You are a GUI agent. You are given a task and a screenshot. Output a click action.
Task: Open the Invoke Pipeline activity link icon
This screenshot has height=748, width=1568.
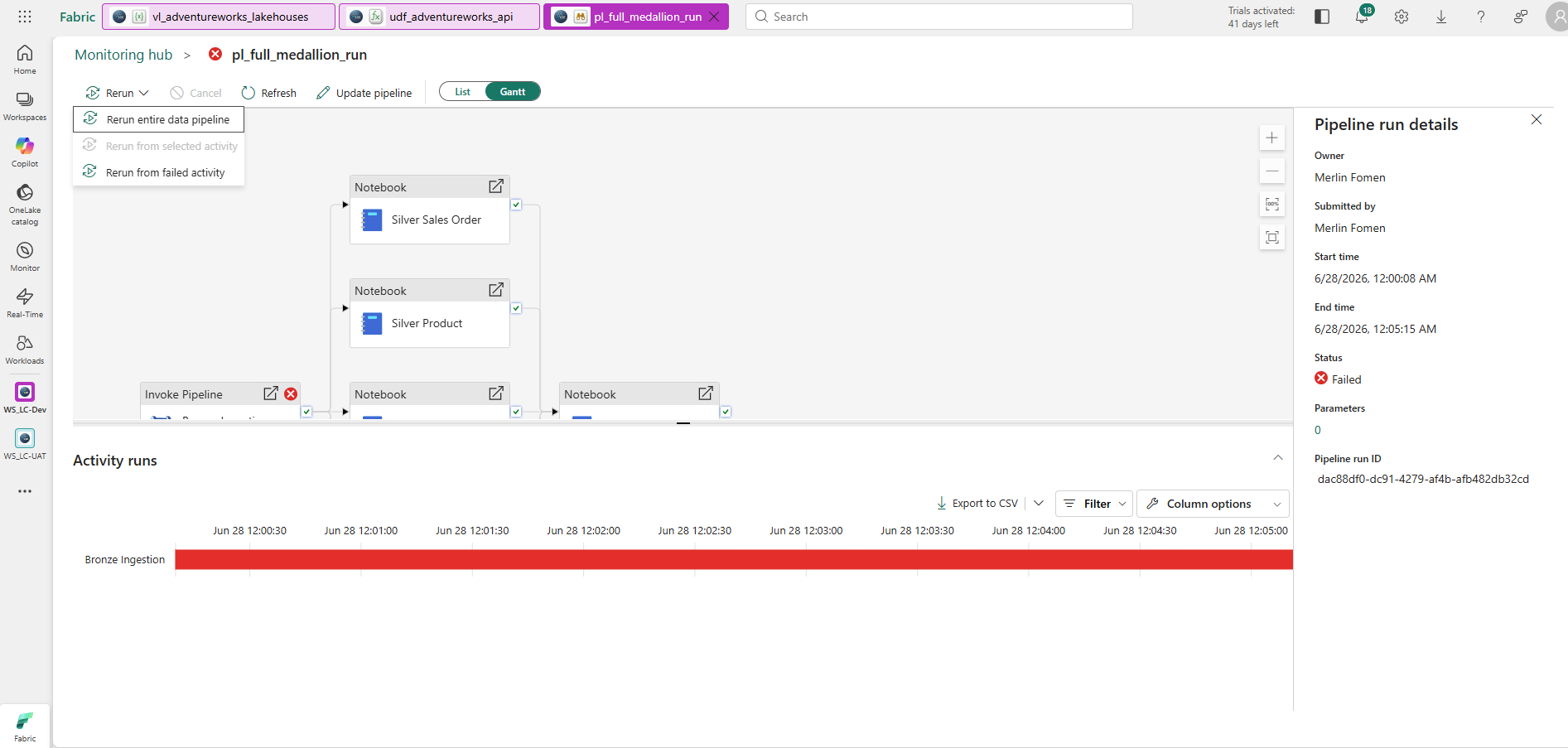[x=270, y=393]
